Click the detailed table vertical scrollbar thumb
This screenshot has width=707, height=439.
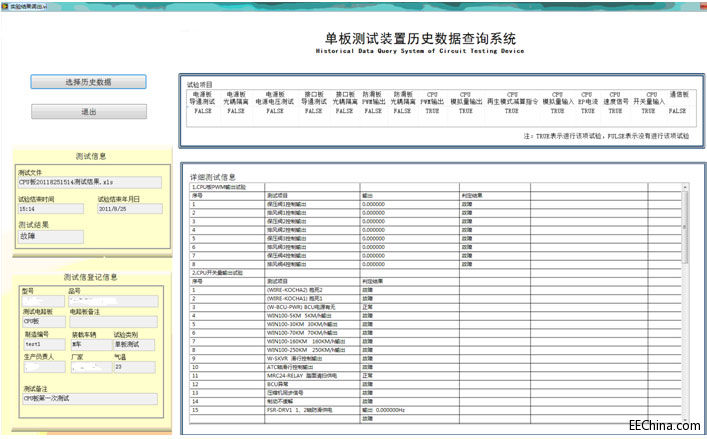click(x=685, y=227)
